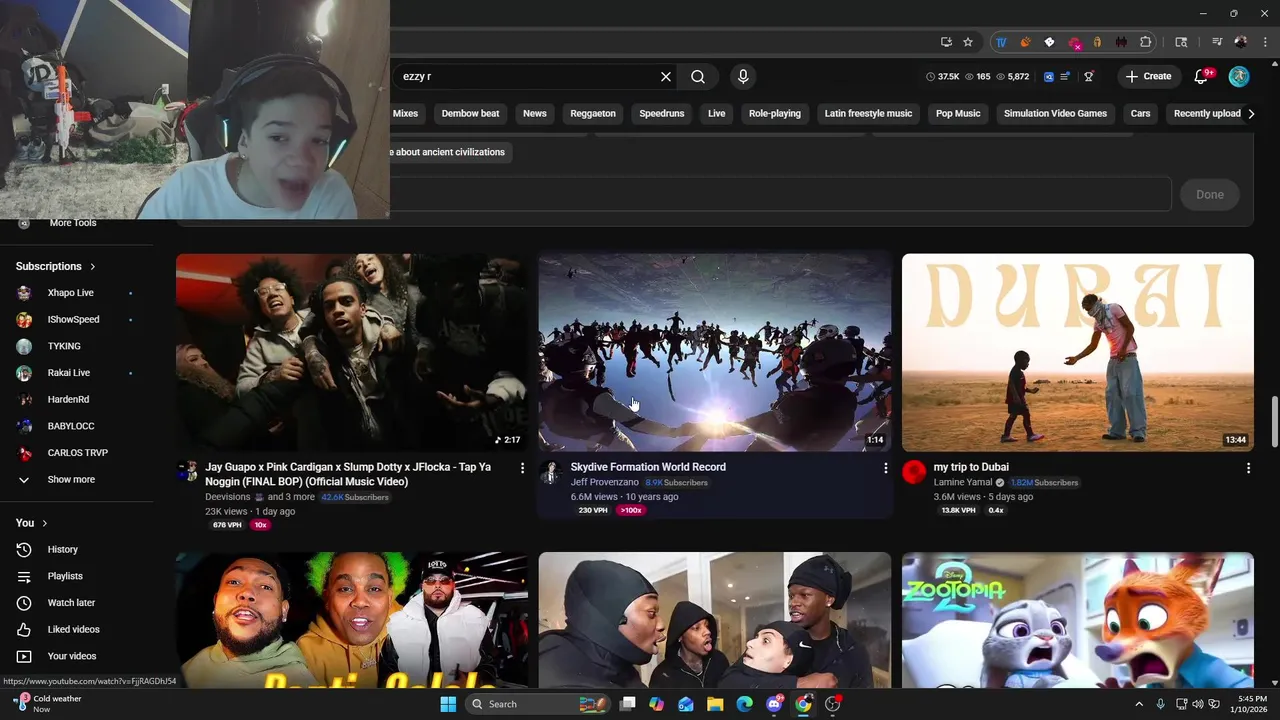Select the Latin freestyle music chip
1280x720 pixels.
[868, 113]
